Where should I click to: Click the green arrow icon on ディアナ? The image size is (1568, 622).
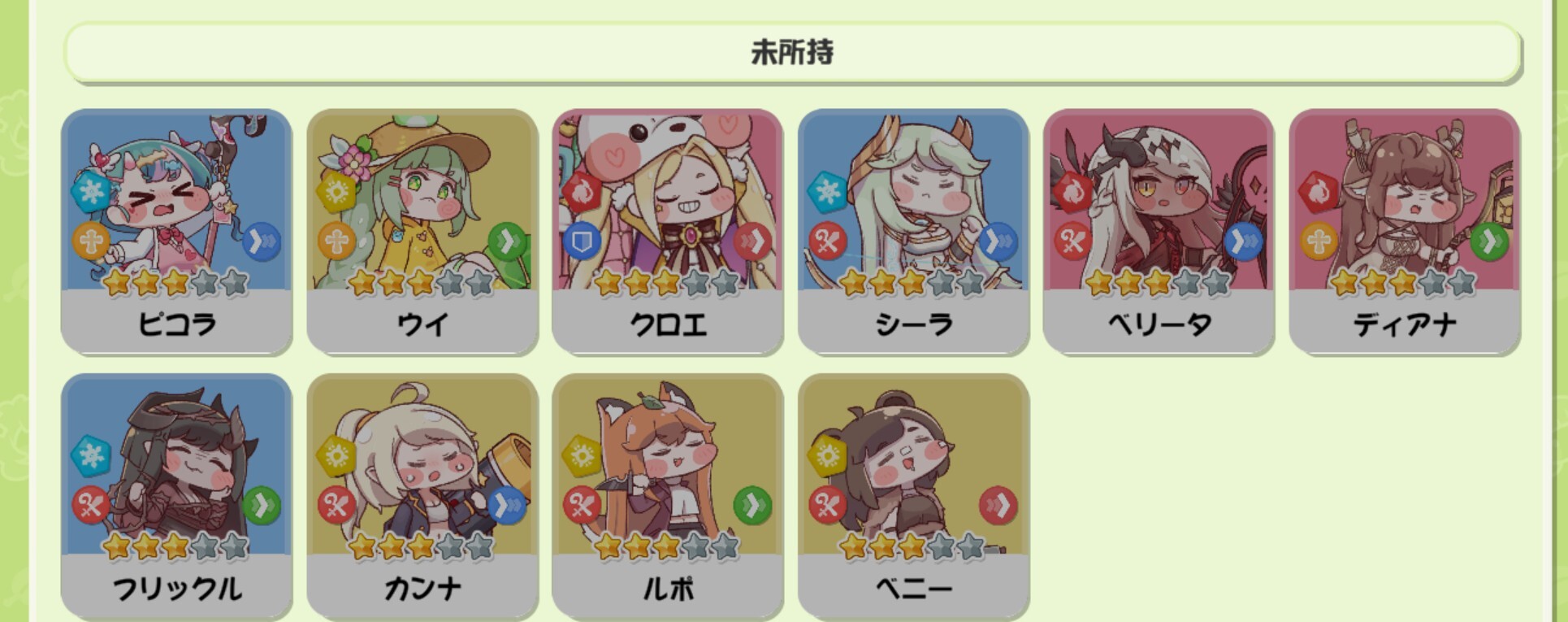coord(1489,241)
